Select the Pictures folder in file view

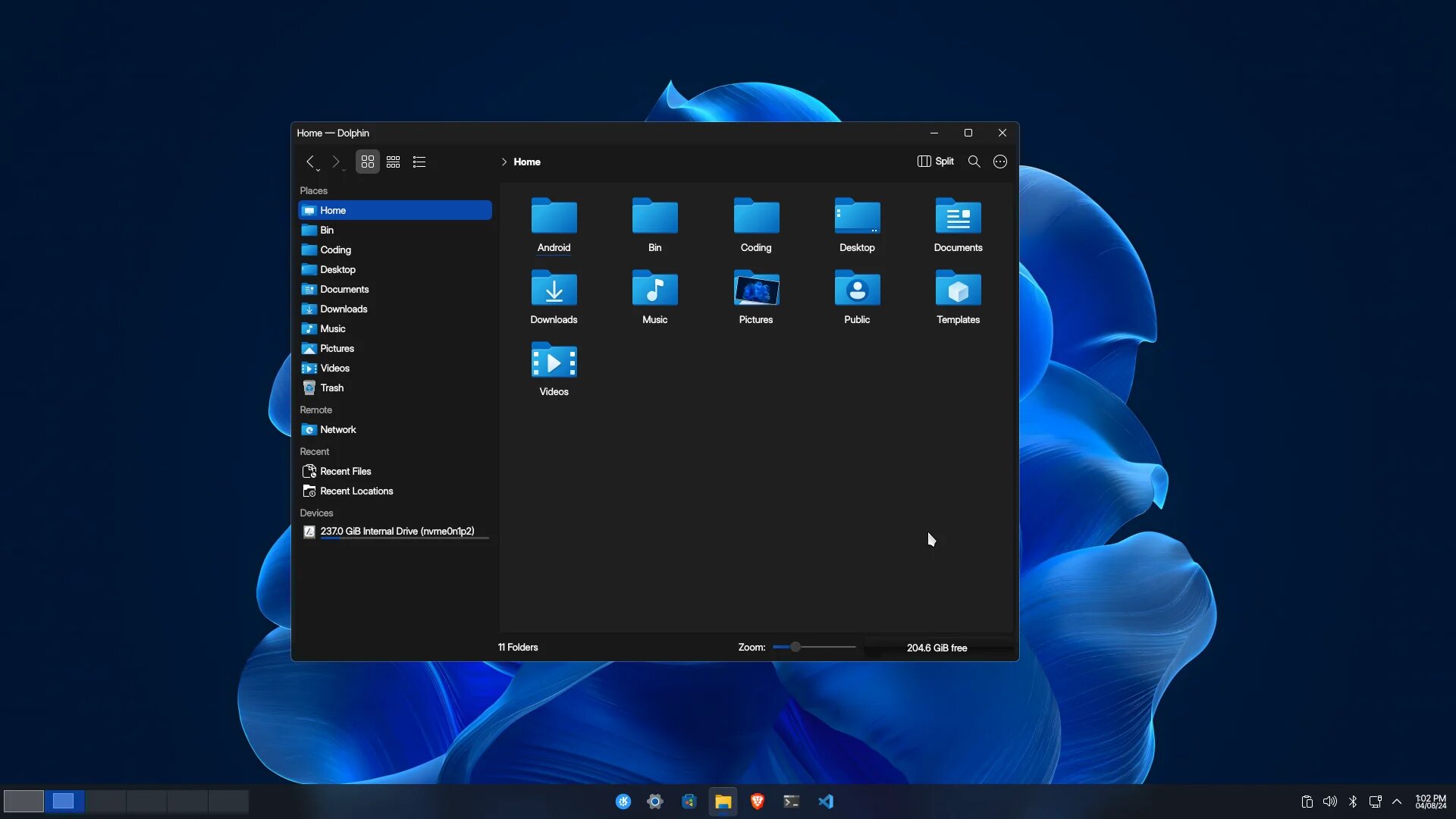tap(756, 297)
